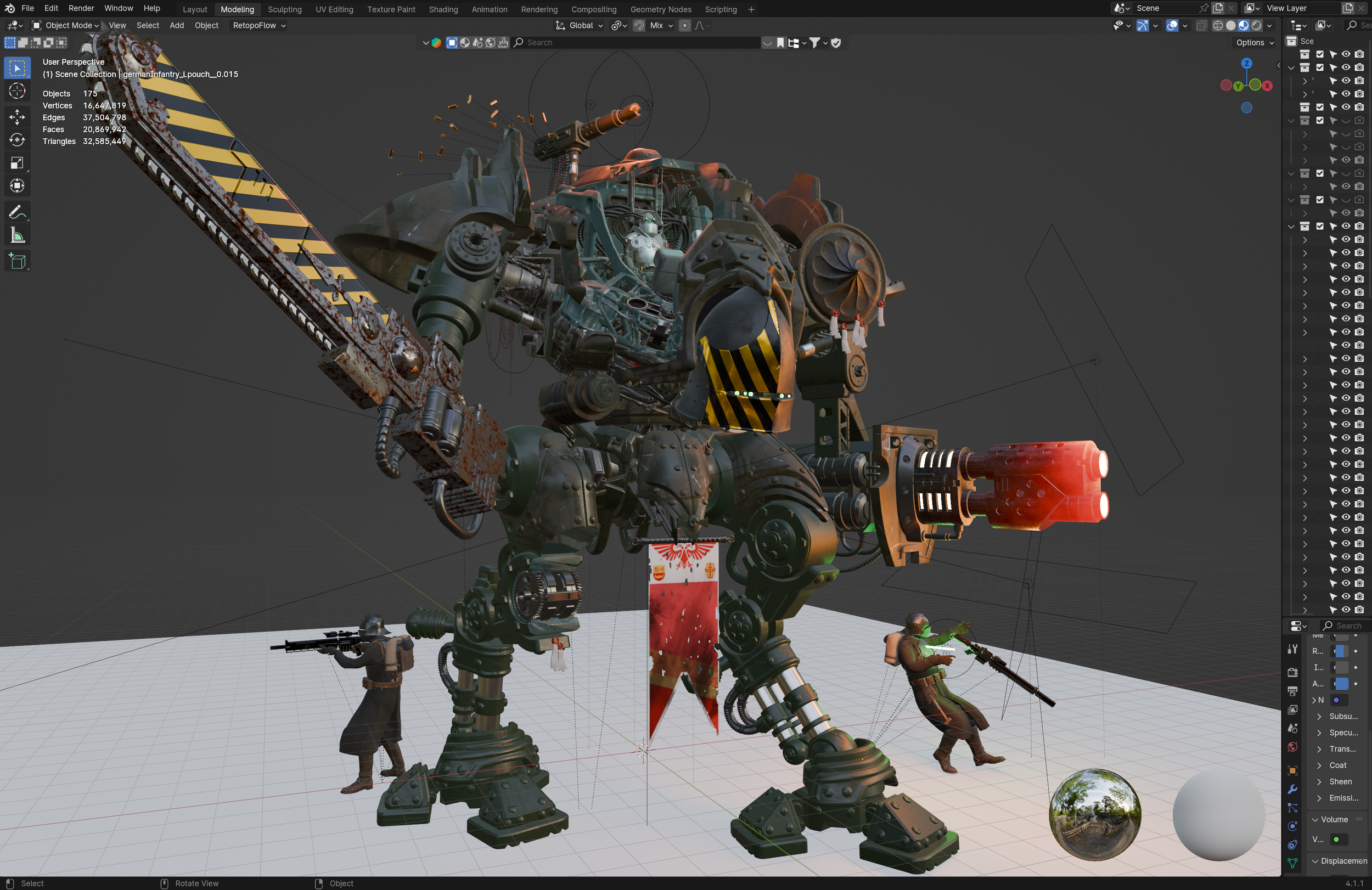Expand the Coat material panel
The width and height of the screenshot is (1372, 890).
point(1337,765)
